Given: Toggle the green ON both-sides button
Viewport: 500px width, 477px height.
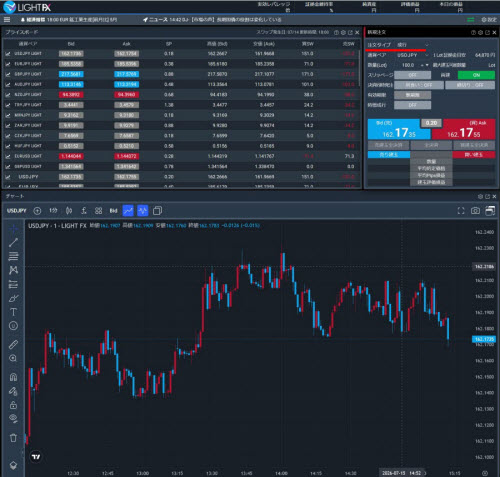Looking at the screenshot, I should tap(476, 75).
